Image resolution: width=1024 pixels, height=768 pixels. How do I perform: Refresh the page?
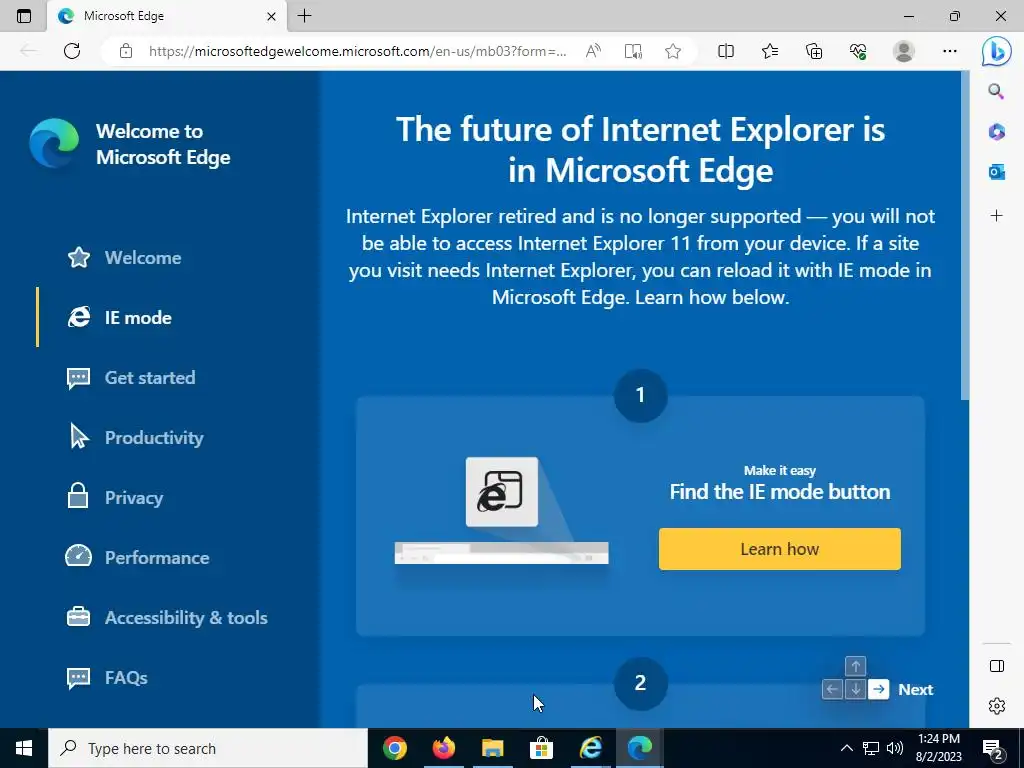pyautogui.click(x=72, y=51)
